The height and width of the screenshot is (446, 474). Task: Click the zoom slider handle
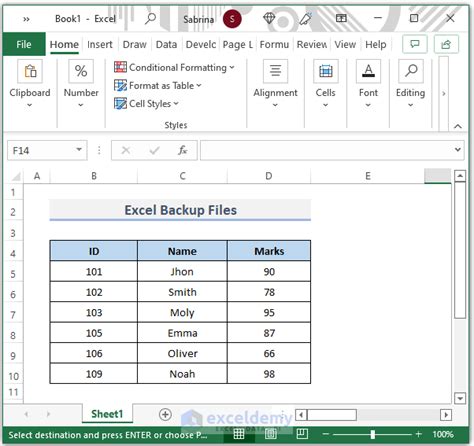373,434
